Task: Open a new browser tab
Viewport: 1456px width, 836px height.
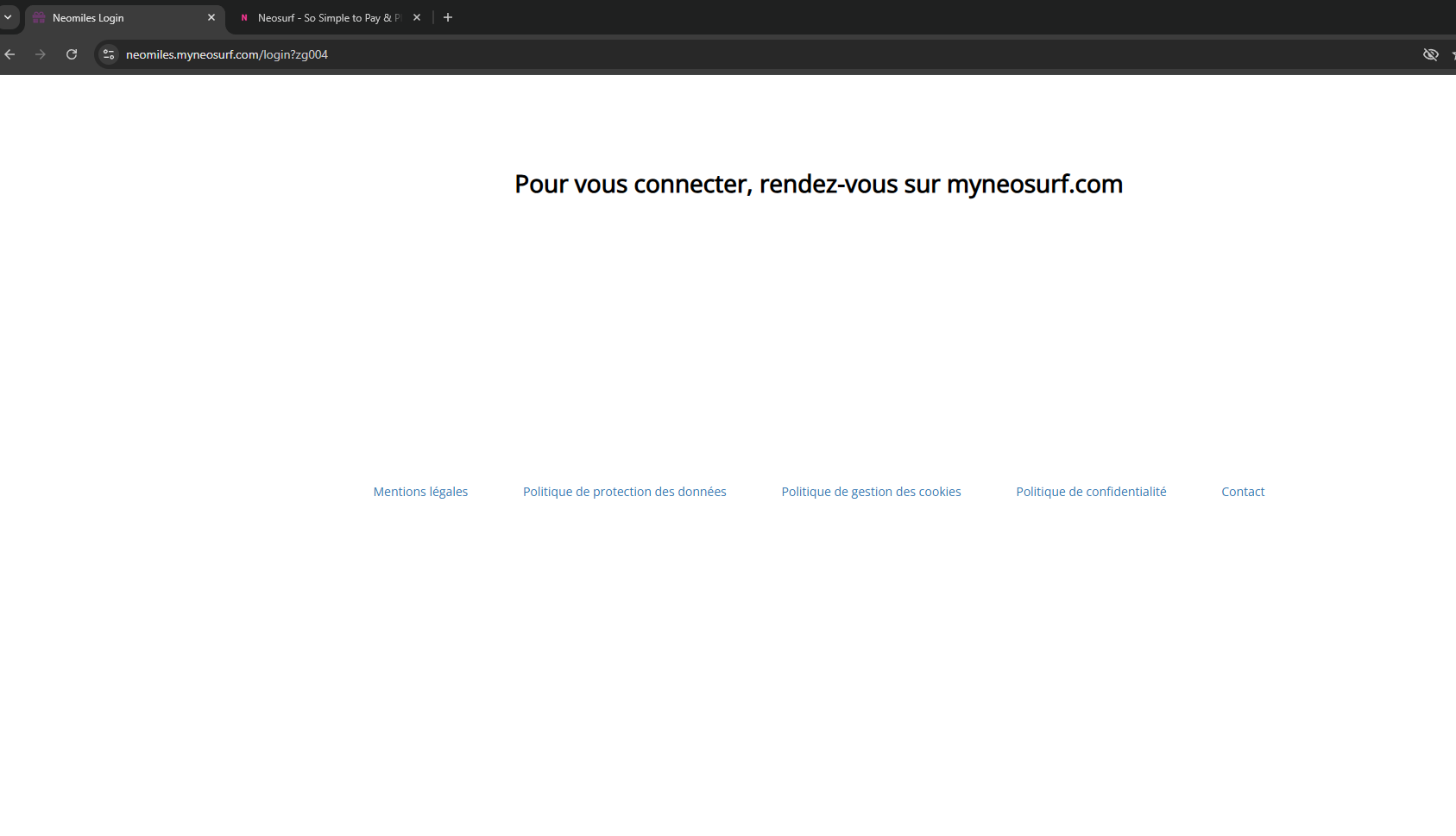Action: click(x=448, y=17)
